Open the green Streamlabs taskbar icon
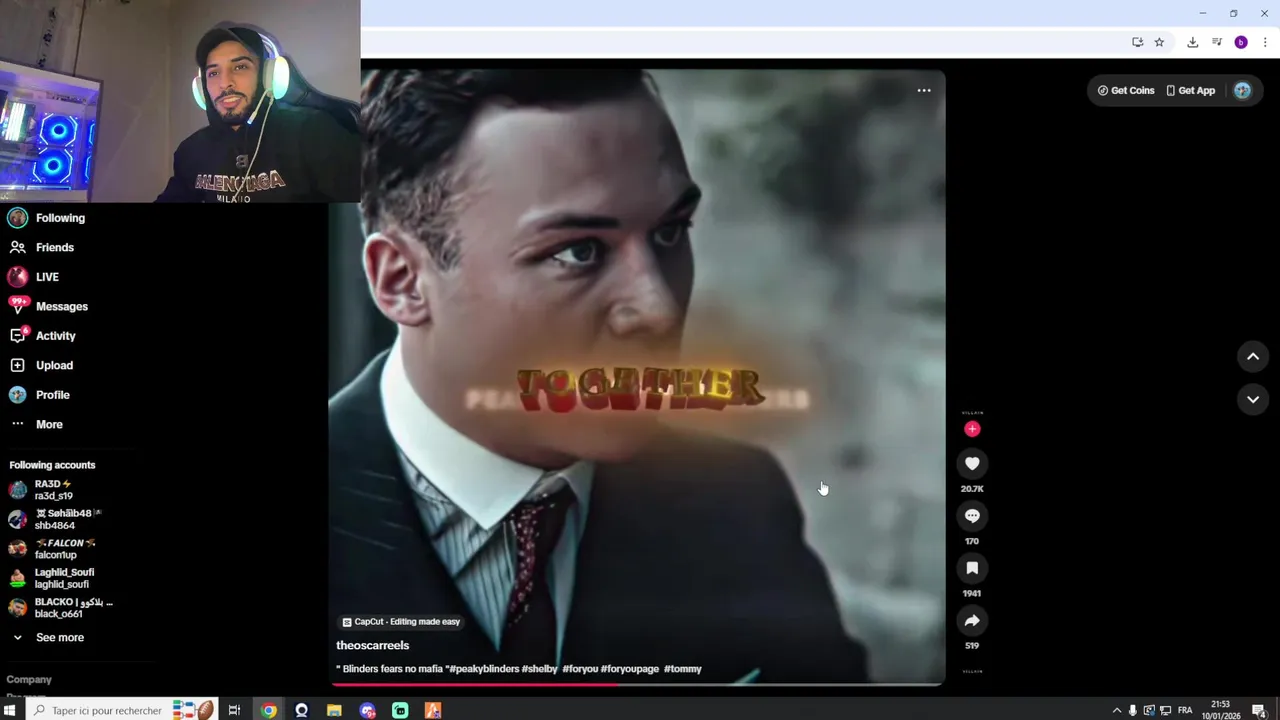1280x720 pixels. (400, 711)
